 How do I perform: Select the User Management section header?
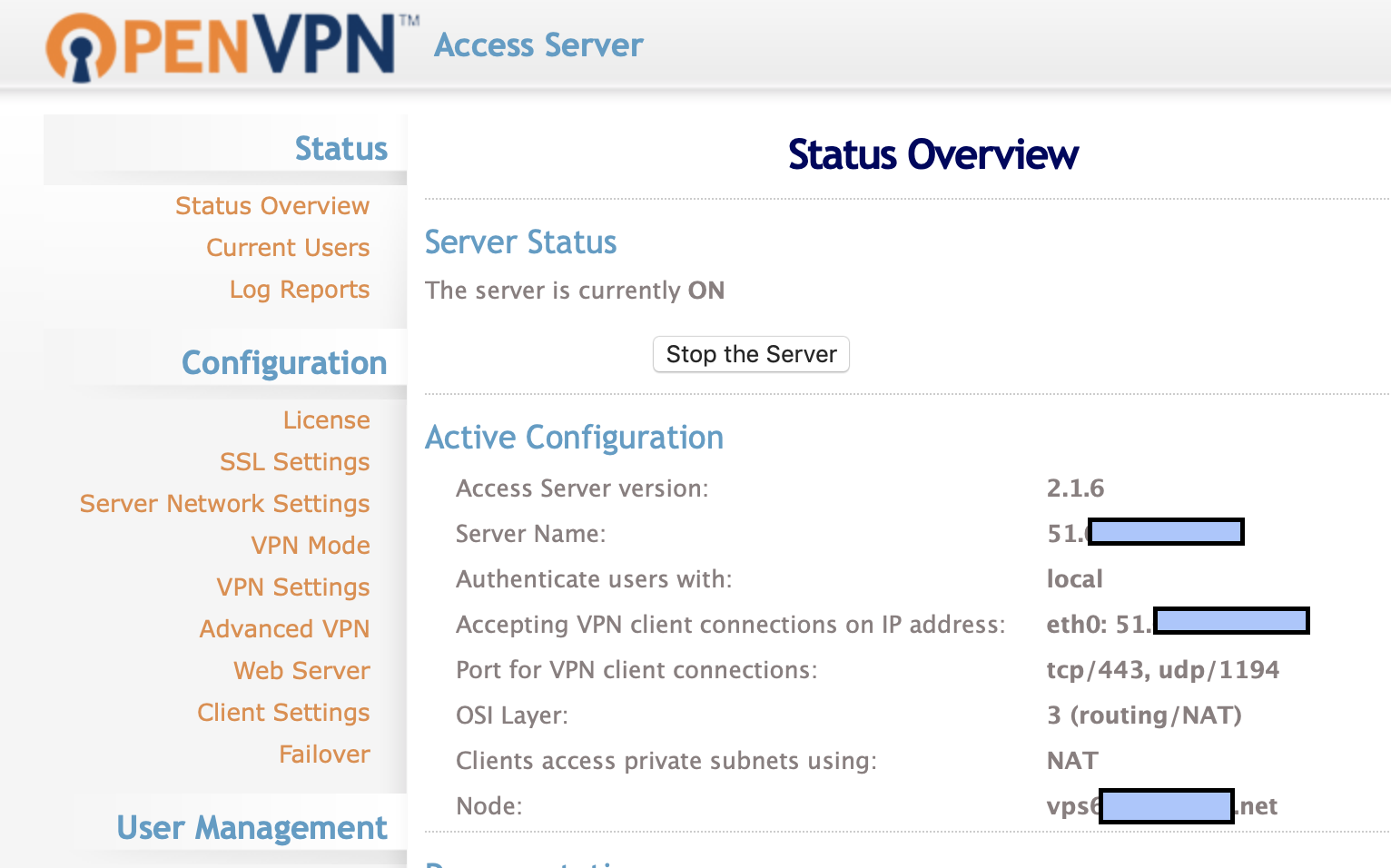click(x=252, y=828)
